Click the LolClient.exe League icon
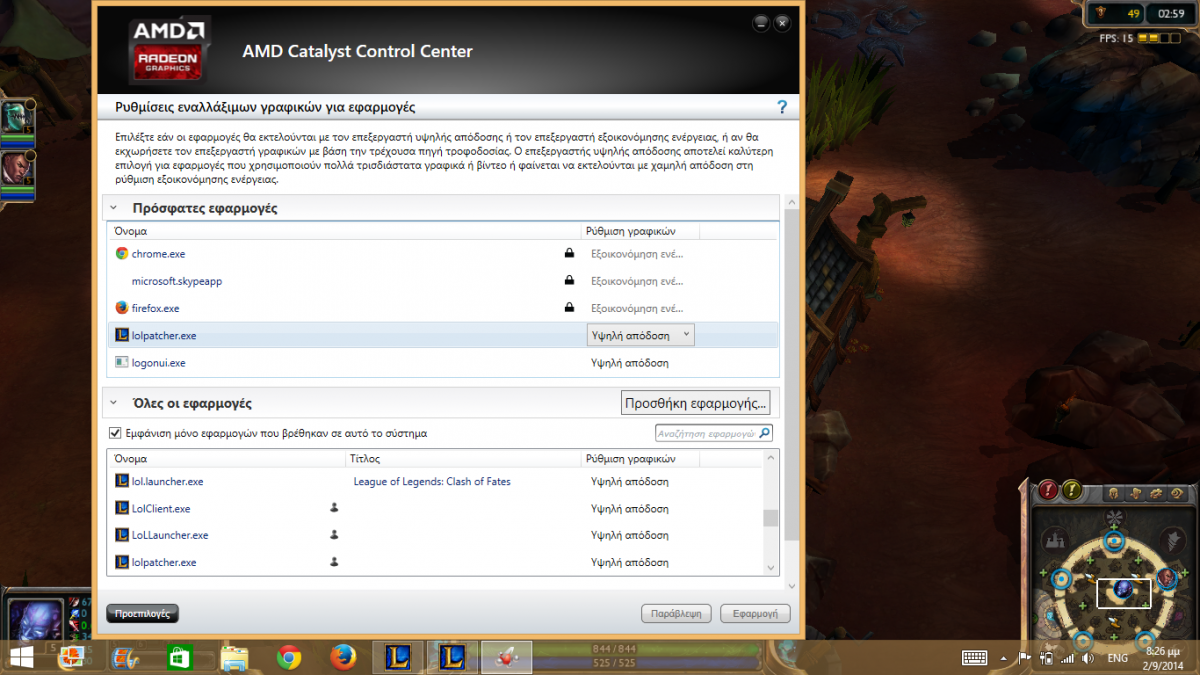Image resolution: width=1200 pixels, height=675 pixels. pos(122,508)
